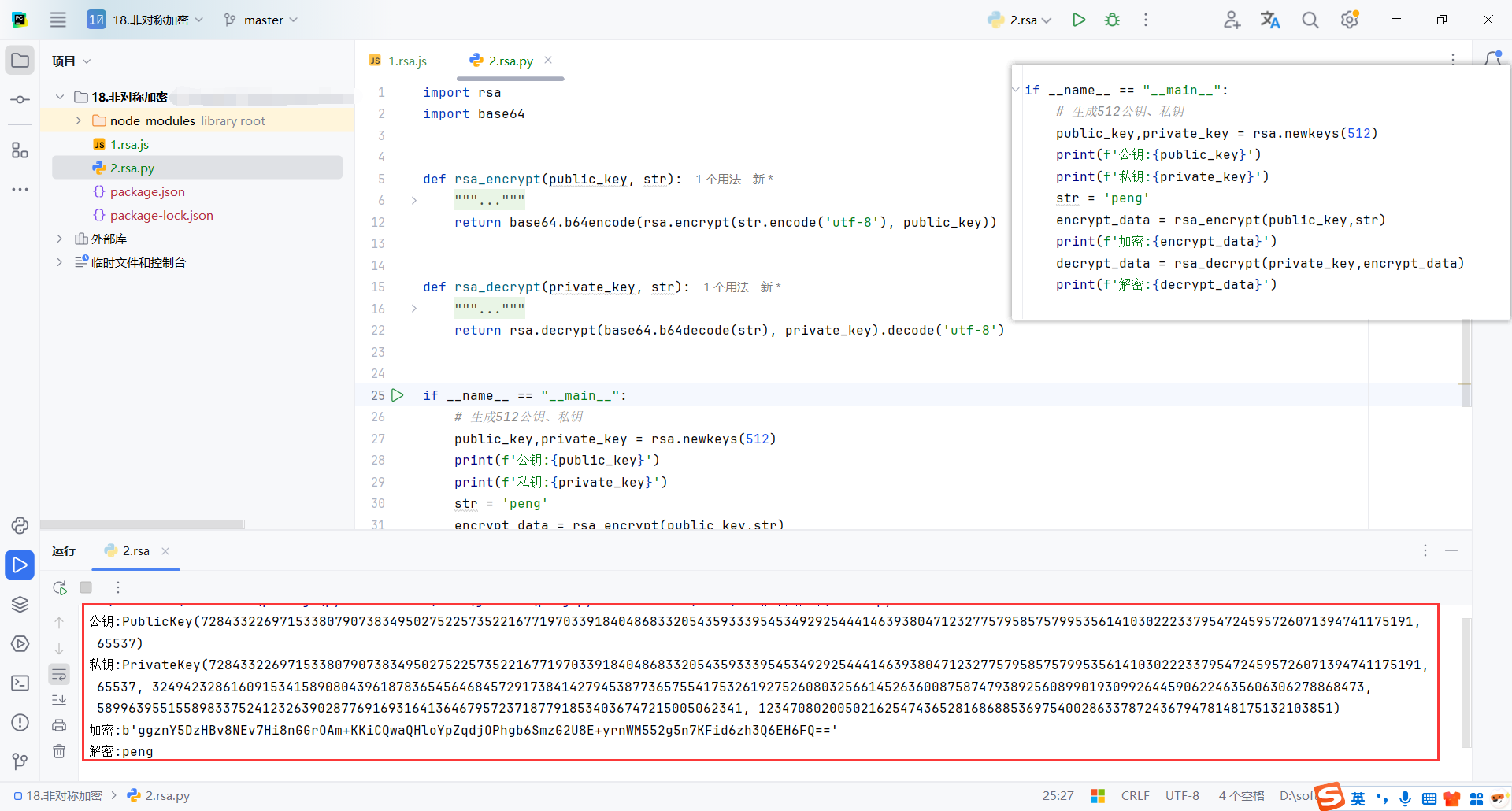Change line separator via CRLF

pyautogui.click(x=1136, y=796)
